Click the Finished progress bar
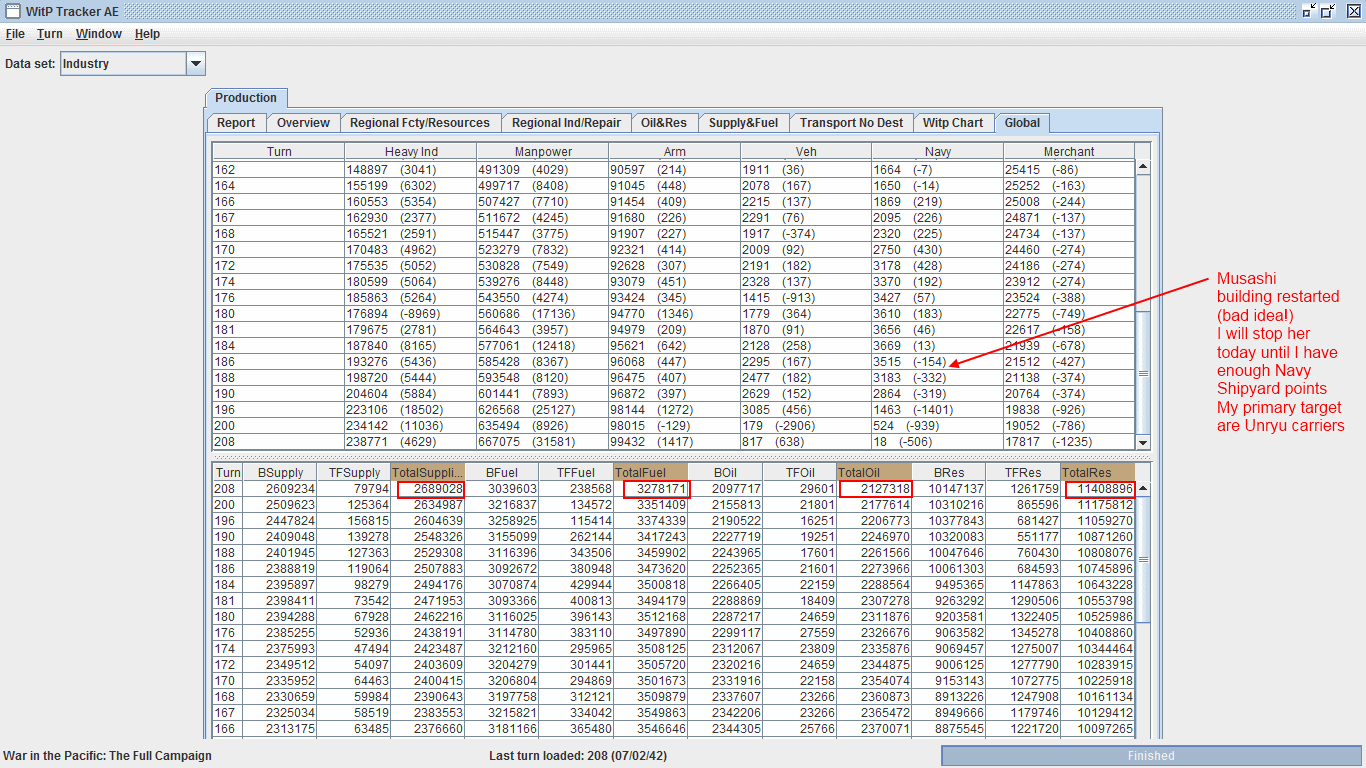The height and width of the screenshot is (768, 1366). tap(1150, 756)
